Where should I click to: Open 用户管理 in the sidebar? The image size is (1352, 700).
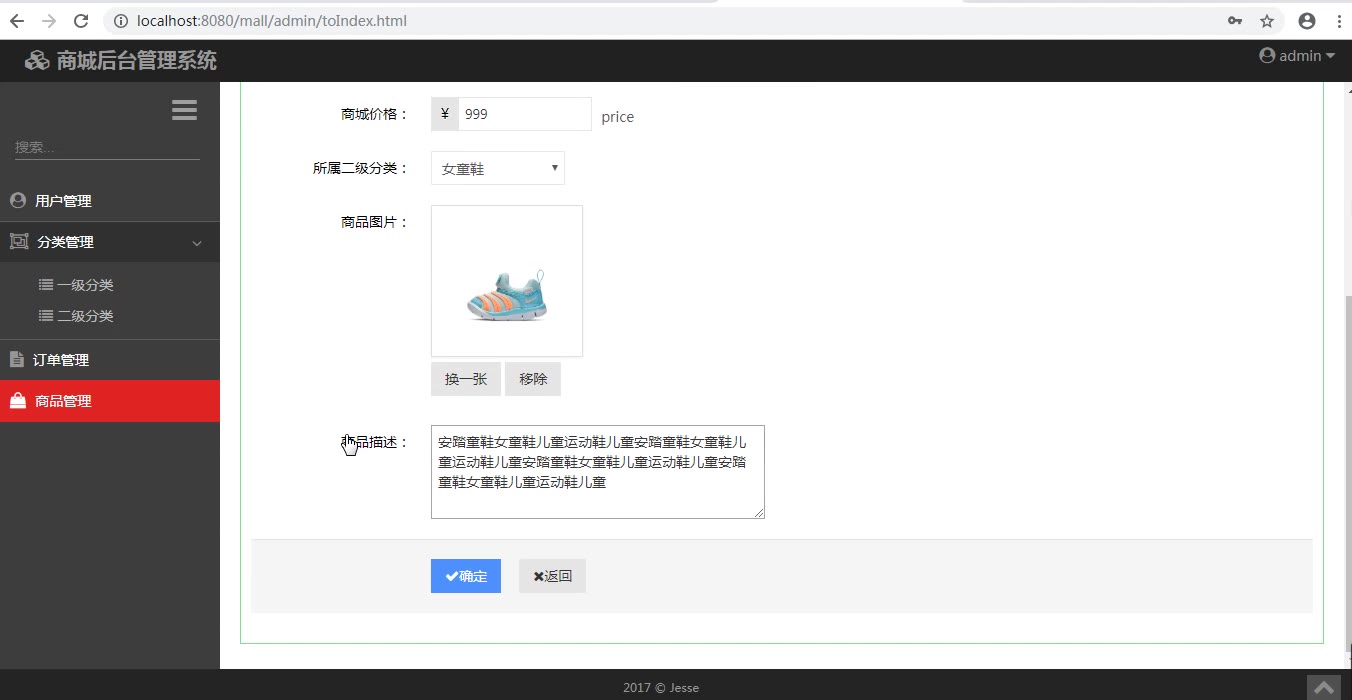(110, 201)
